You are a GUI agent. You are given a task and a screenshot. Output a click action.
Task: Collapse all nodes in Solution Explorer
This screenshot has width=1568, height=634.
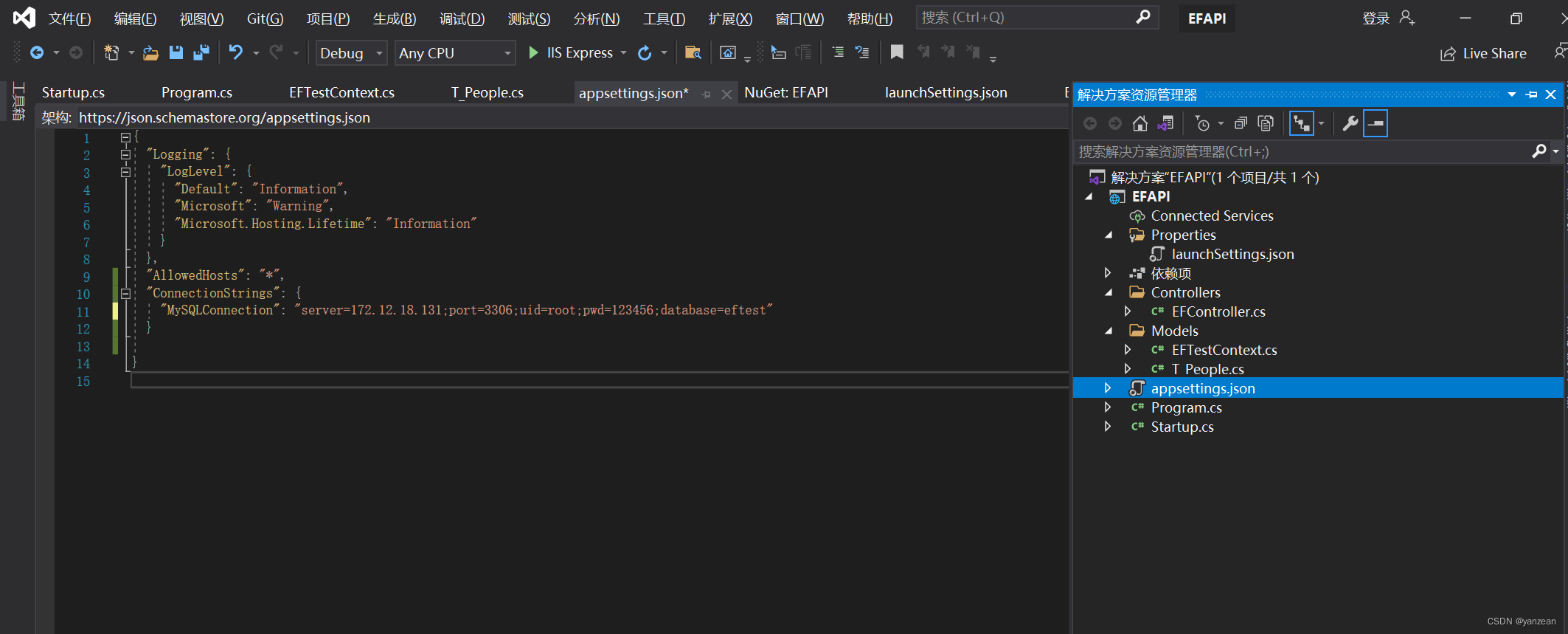1241,123
